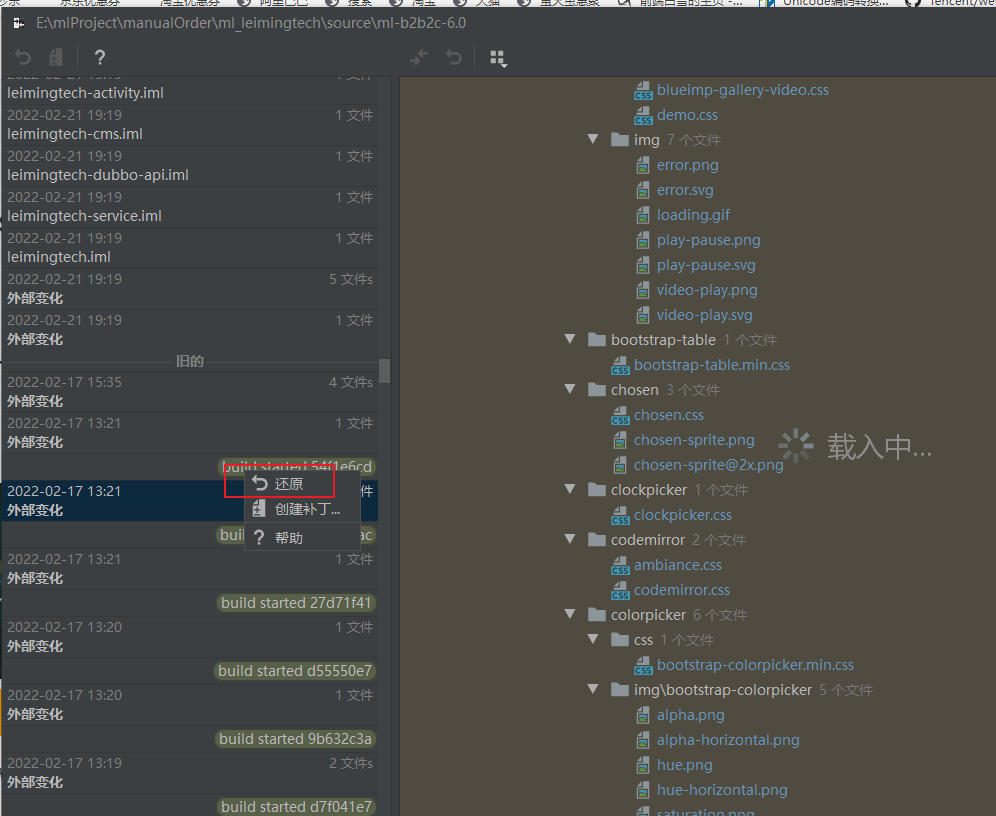996x816 pixels.
Task: Select 2022-02-17 15:35 外部变化 entry
Action: (x=190, y=392)
